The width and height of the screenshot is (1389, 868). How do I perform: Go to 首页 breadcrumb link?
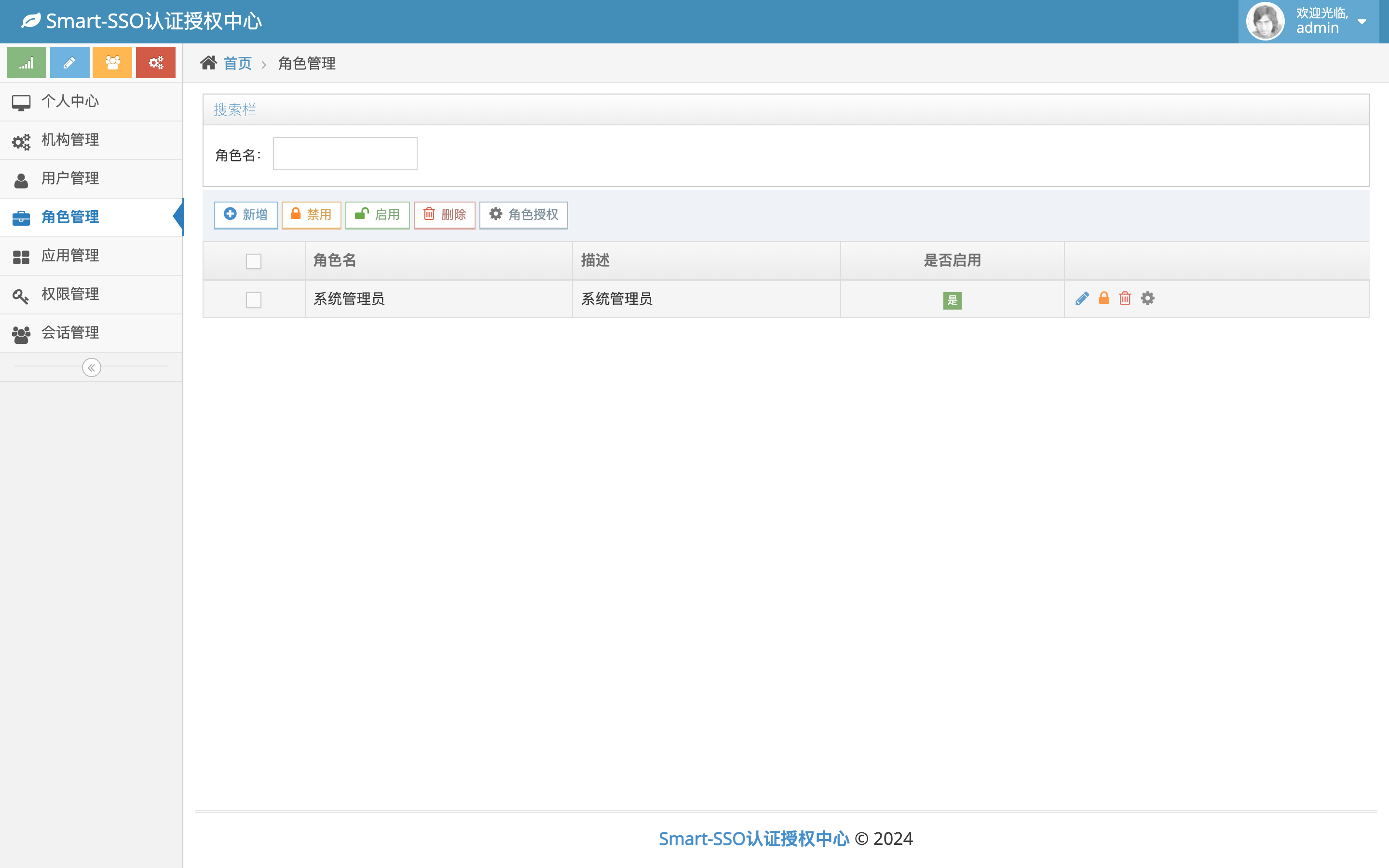point(238,63)
